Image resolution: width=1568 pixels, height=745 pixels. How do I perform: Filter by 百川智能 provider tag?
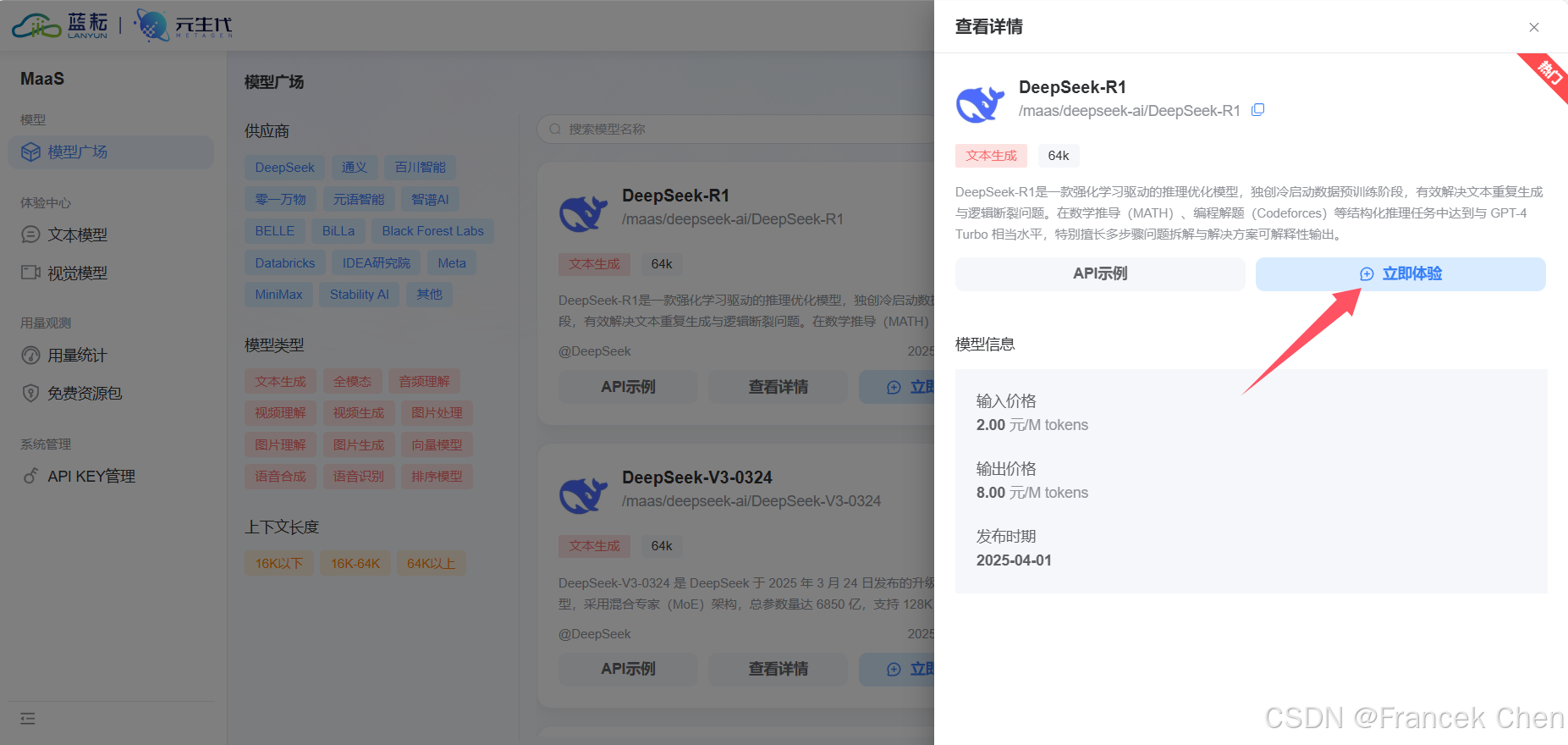tap(420, 168)
